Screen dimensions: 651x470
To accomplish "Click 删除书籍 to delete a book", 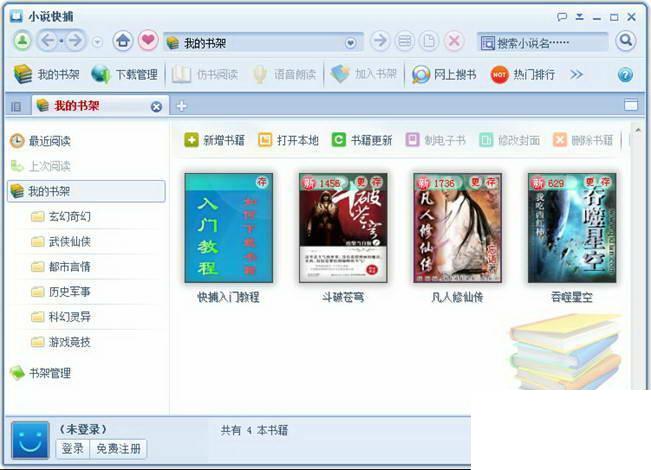I will 583,140.
